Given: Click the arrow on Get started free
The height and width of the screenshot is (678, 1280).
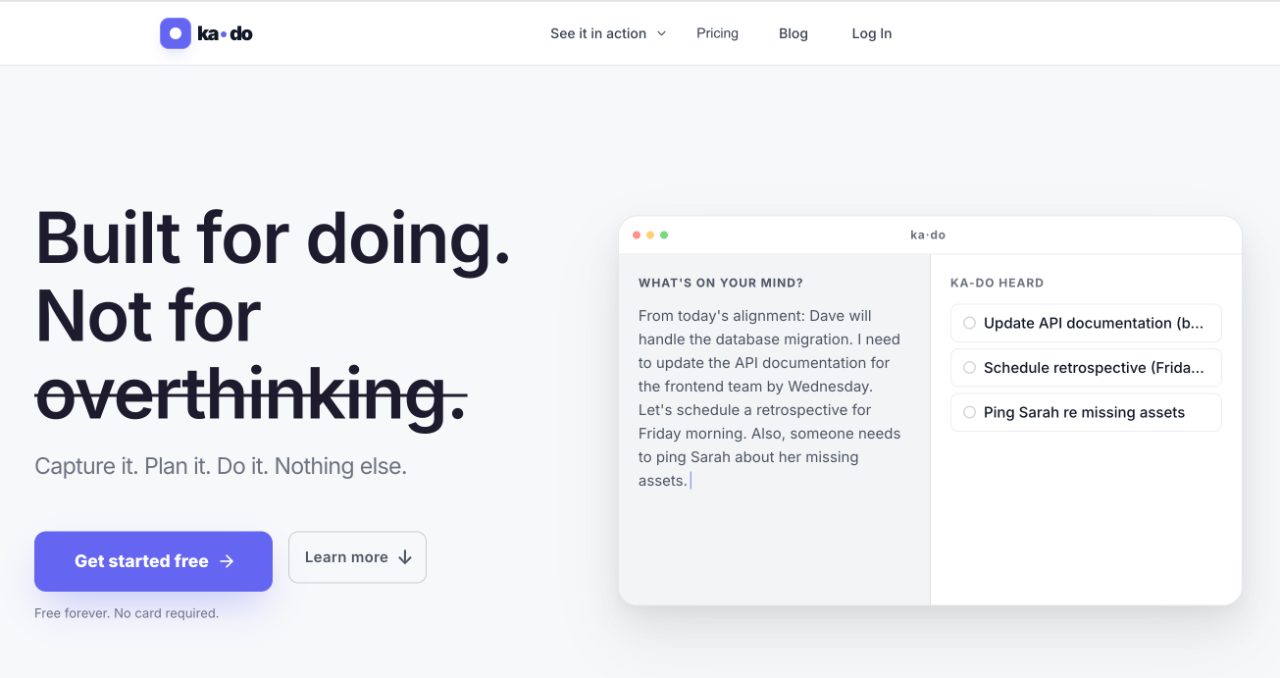Looking at the screenshot, I should pos(227,561).
